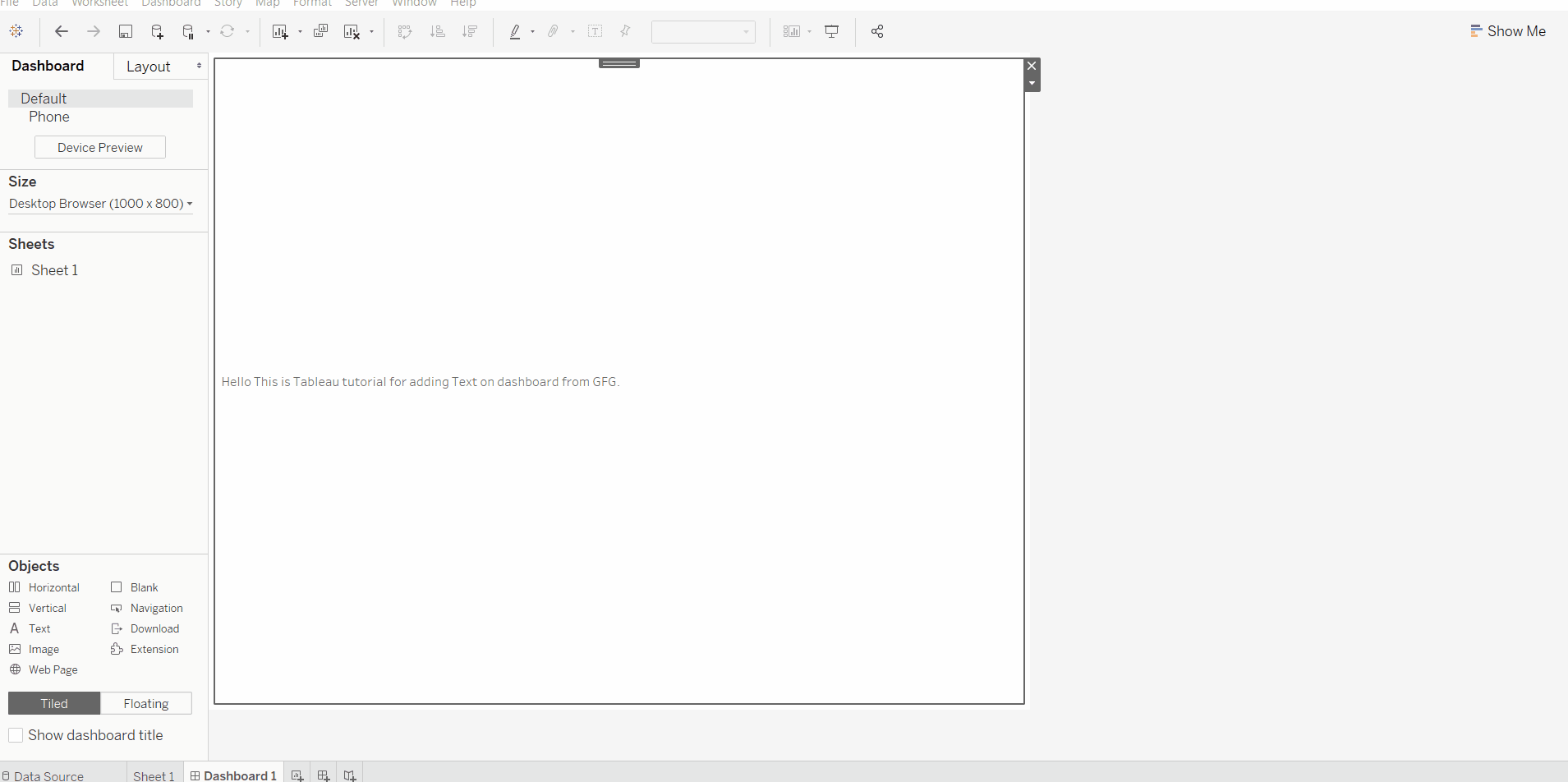Image resolution: width=1568 pixels, height=782 pixels.
Task: Select the Floating layout option
Action: [x=146, y=703]
